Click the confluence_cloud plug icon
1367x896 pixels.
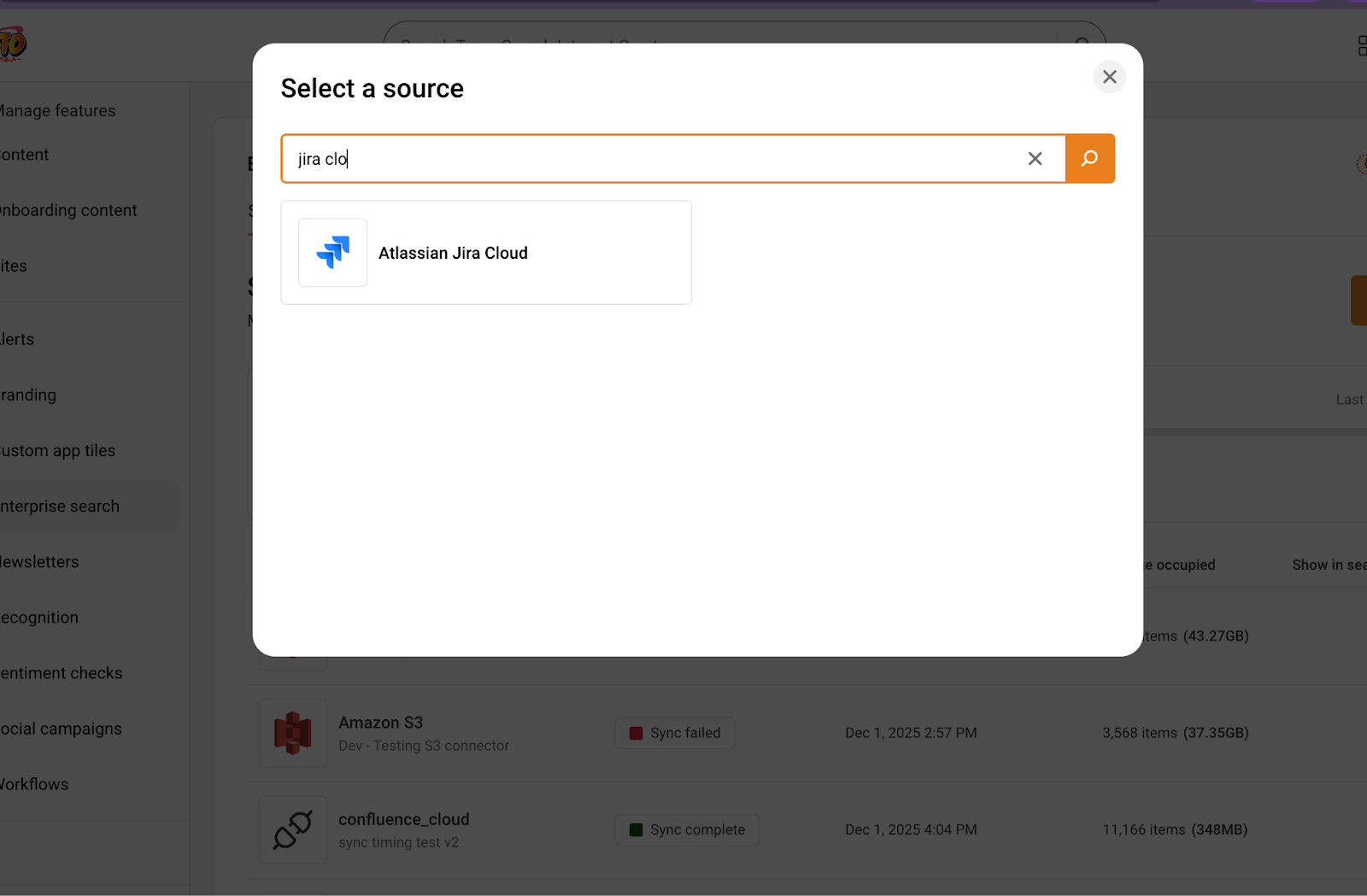(x=293, y=829)
